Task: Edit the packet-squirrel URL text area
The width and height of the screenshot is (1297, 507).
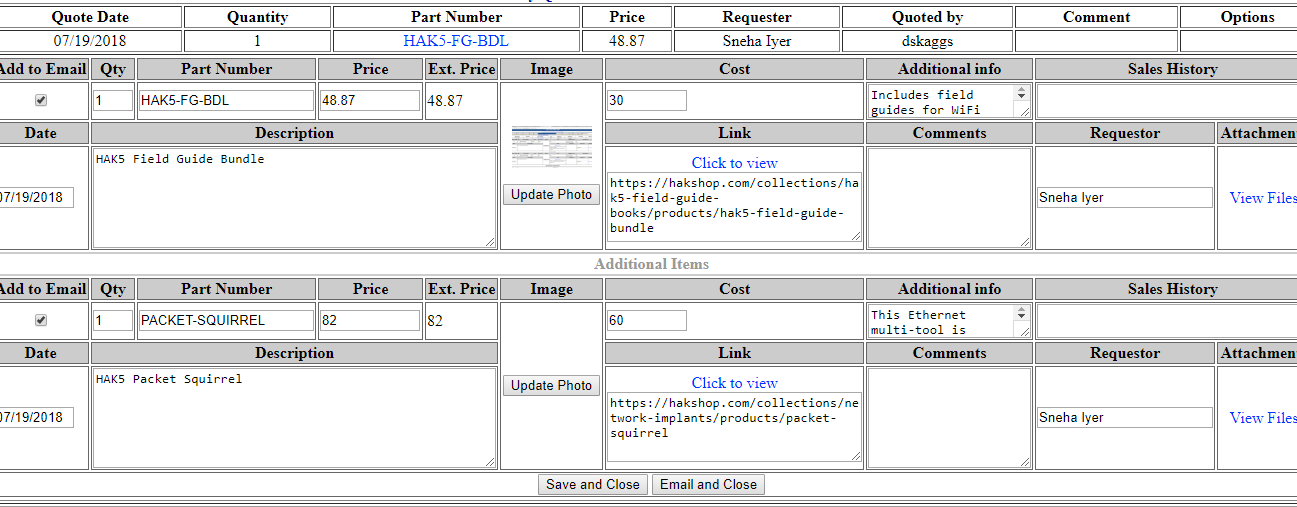Action: [x=734, y=427]
